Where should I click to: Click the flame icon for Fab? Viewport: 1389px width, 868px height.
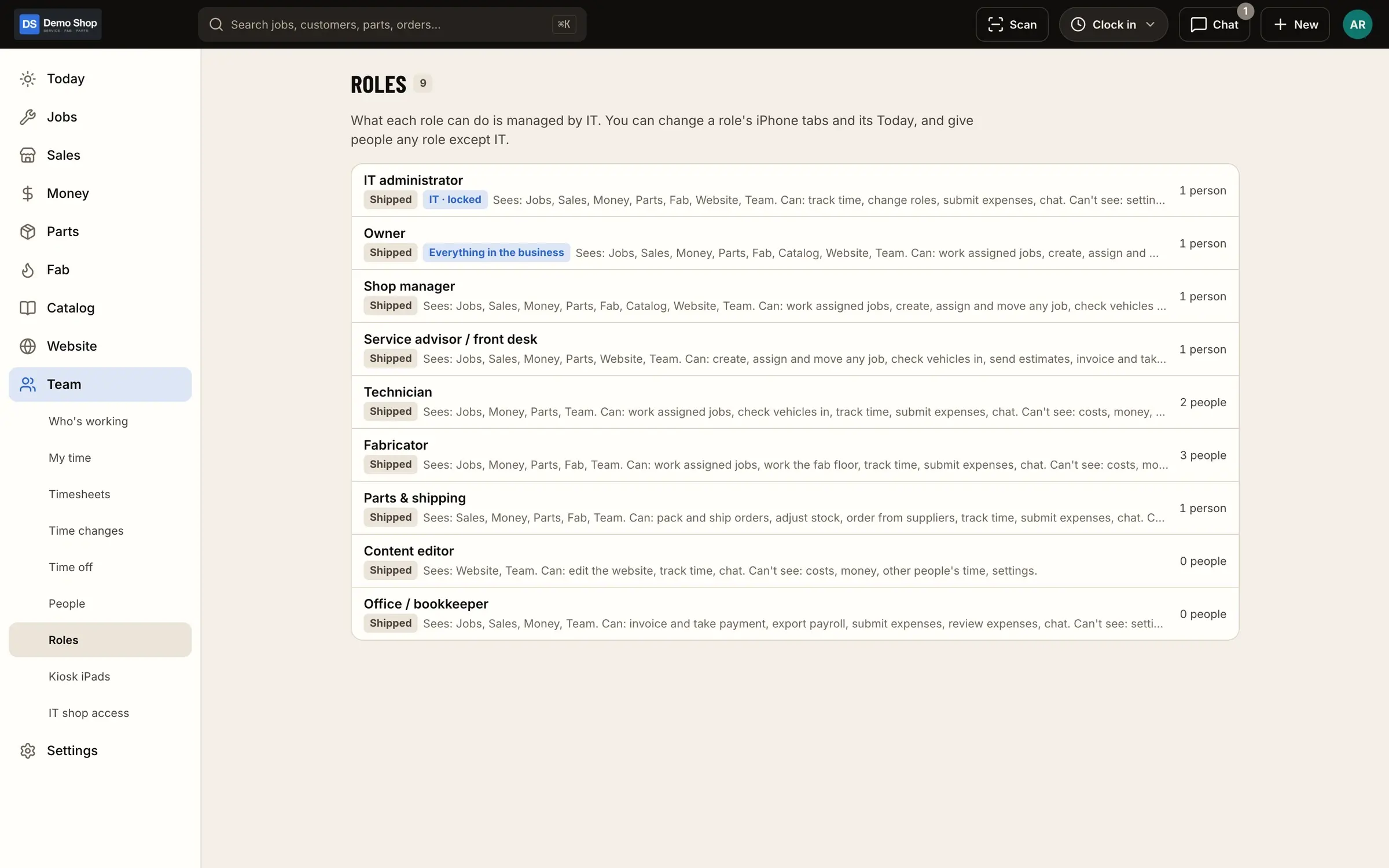click(28, 270)
